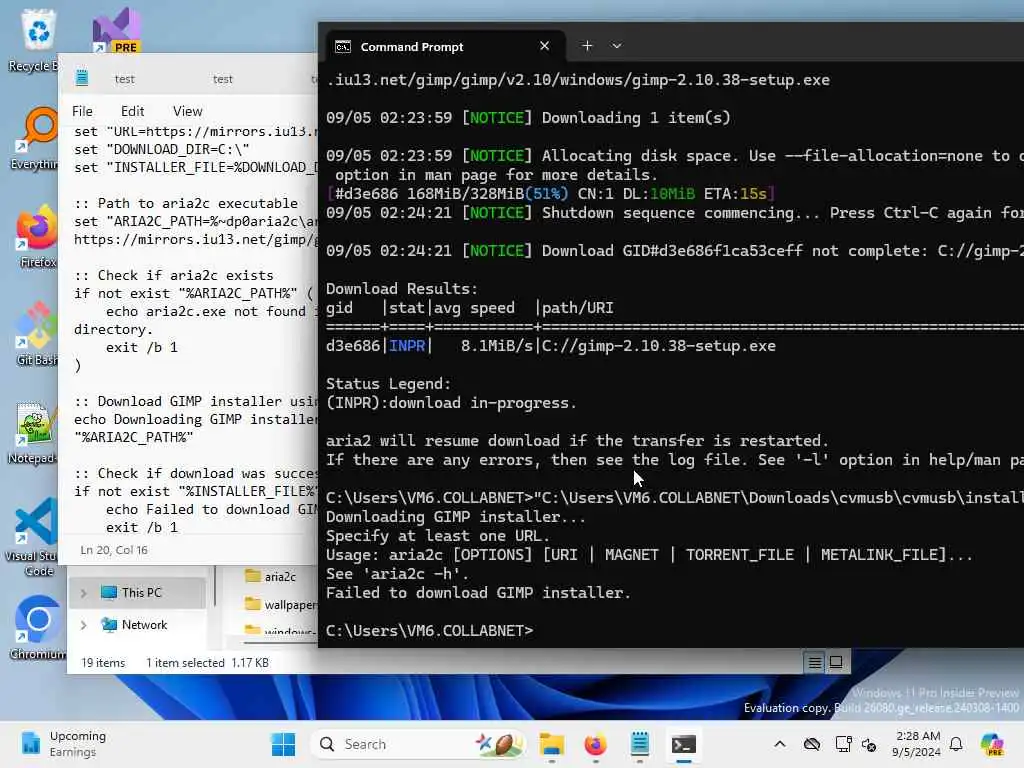Open Notepad++ desktop shortcut
This screenshot has width=1024, height=768.
click(x=33, y=432)
